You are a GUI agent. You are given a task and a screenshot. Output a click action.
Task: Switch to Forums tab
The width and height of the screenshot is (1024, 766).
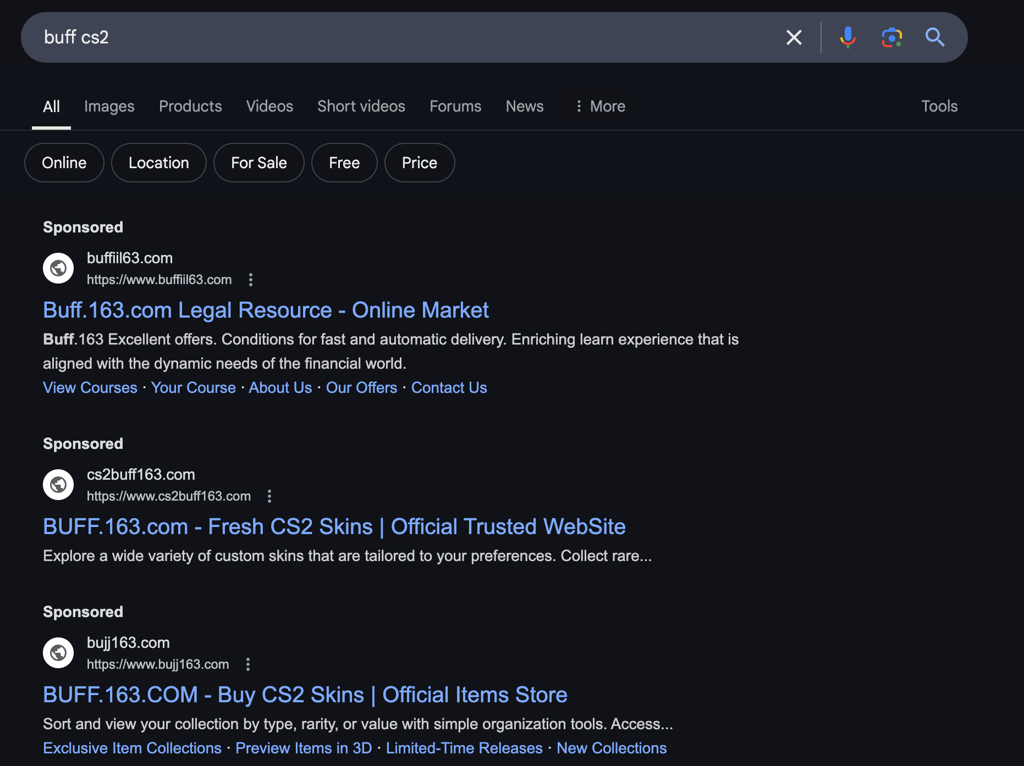455,106
